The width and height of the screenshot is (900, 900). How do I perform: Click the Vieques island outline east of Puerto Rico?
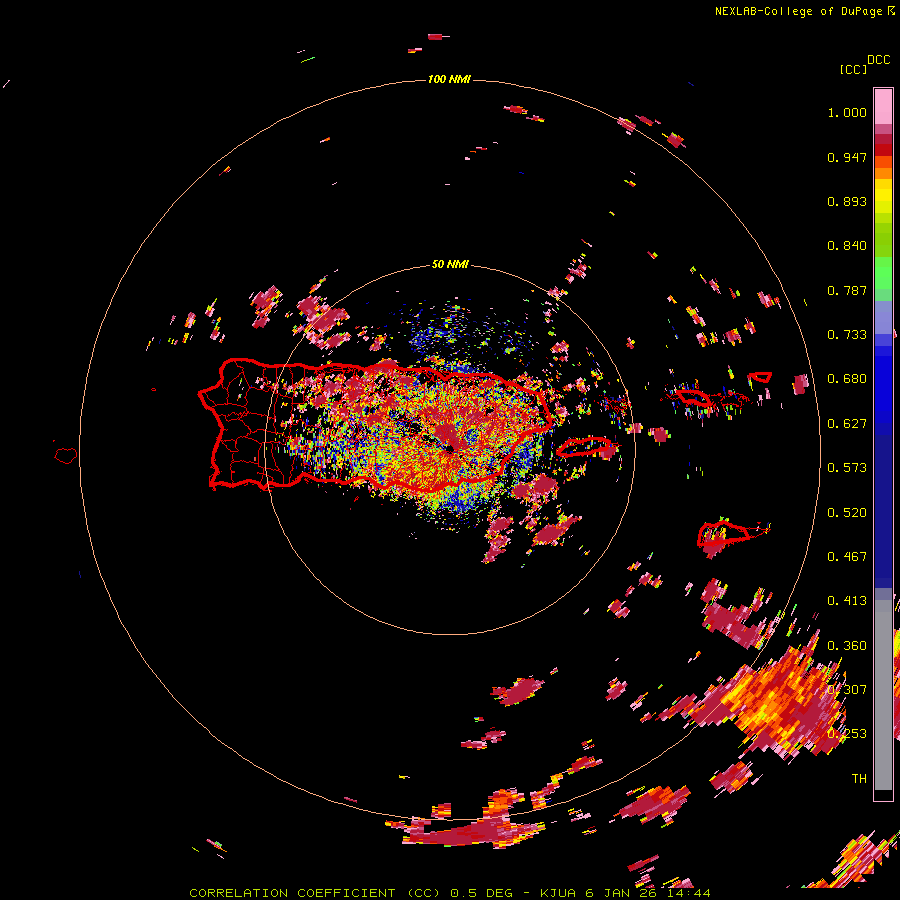click(586, 447)
